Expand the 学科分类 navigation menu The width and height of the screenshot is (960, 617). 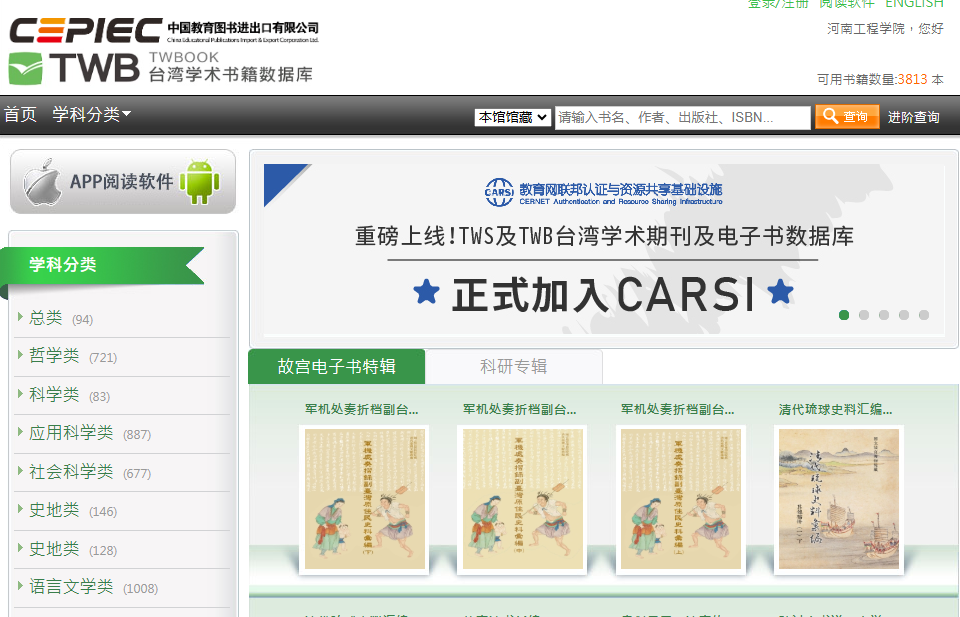[x=91, y=114]
